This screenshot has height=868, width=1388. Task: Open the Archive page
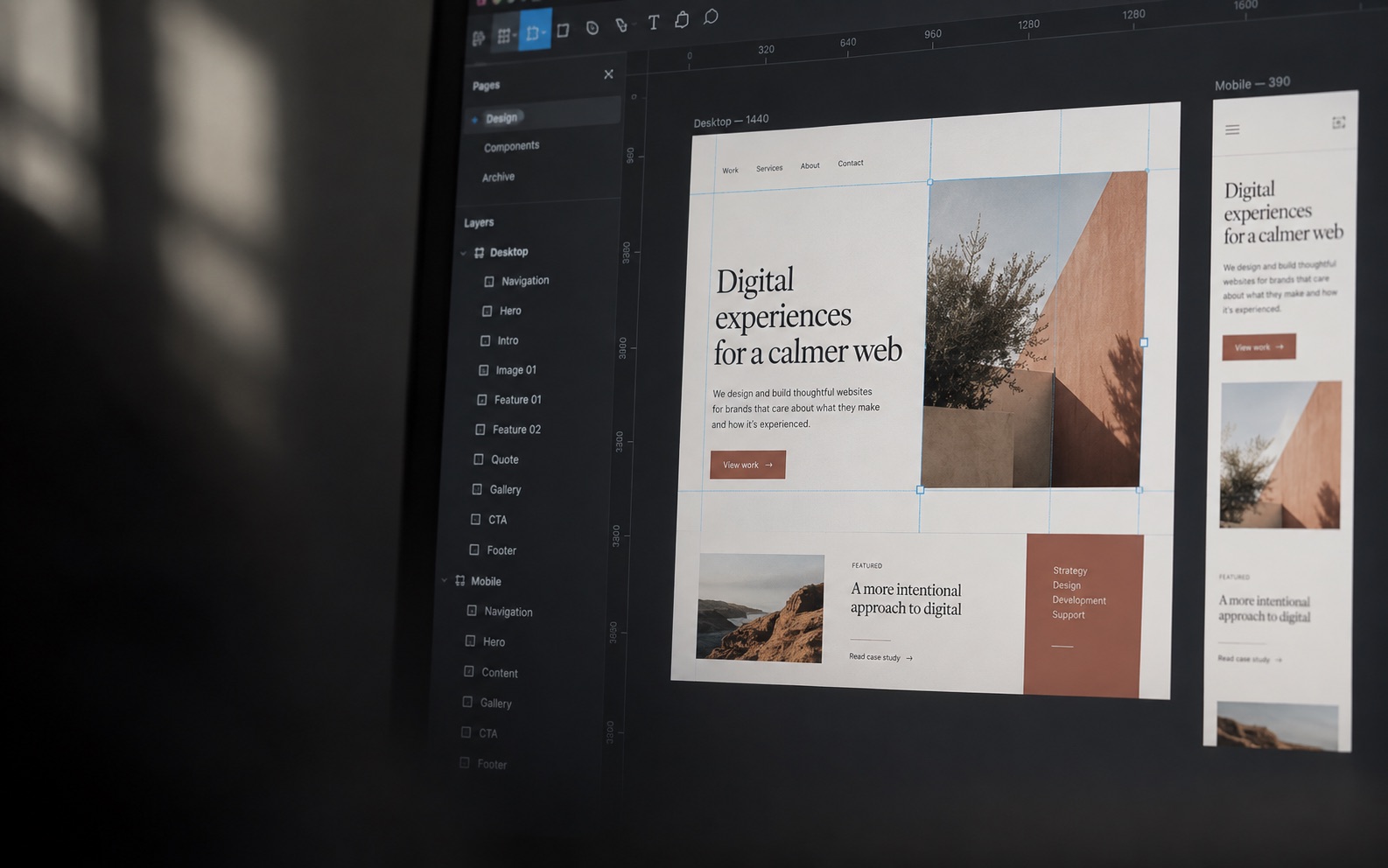[x=498, y=177]
